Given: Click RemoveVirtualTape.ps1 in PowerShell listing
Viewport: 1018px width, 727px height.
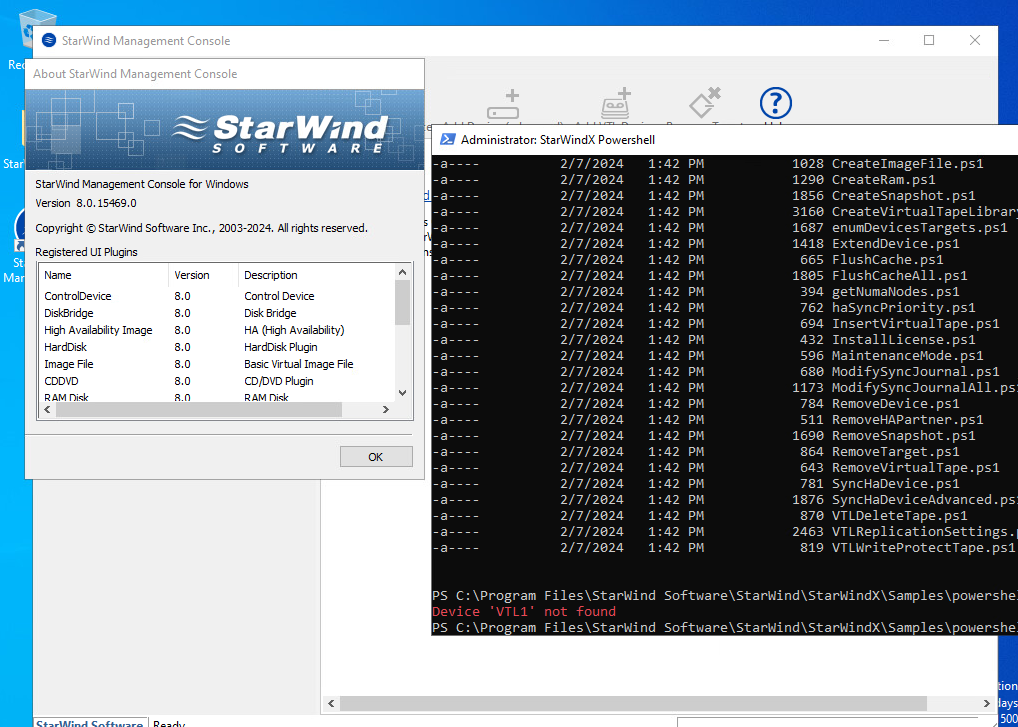Looking at the screenshot, I should 915,467.
